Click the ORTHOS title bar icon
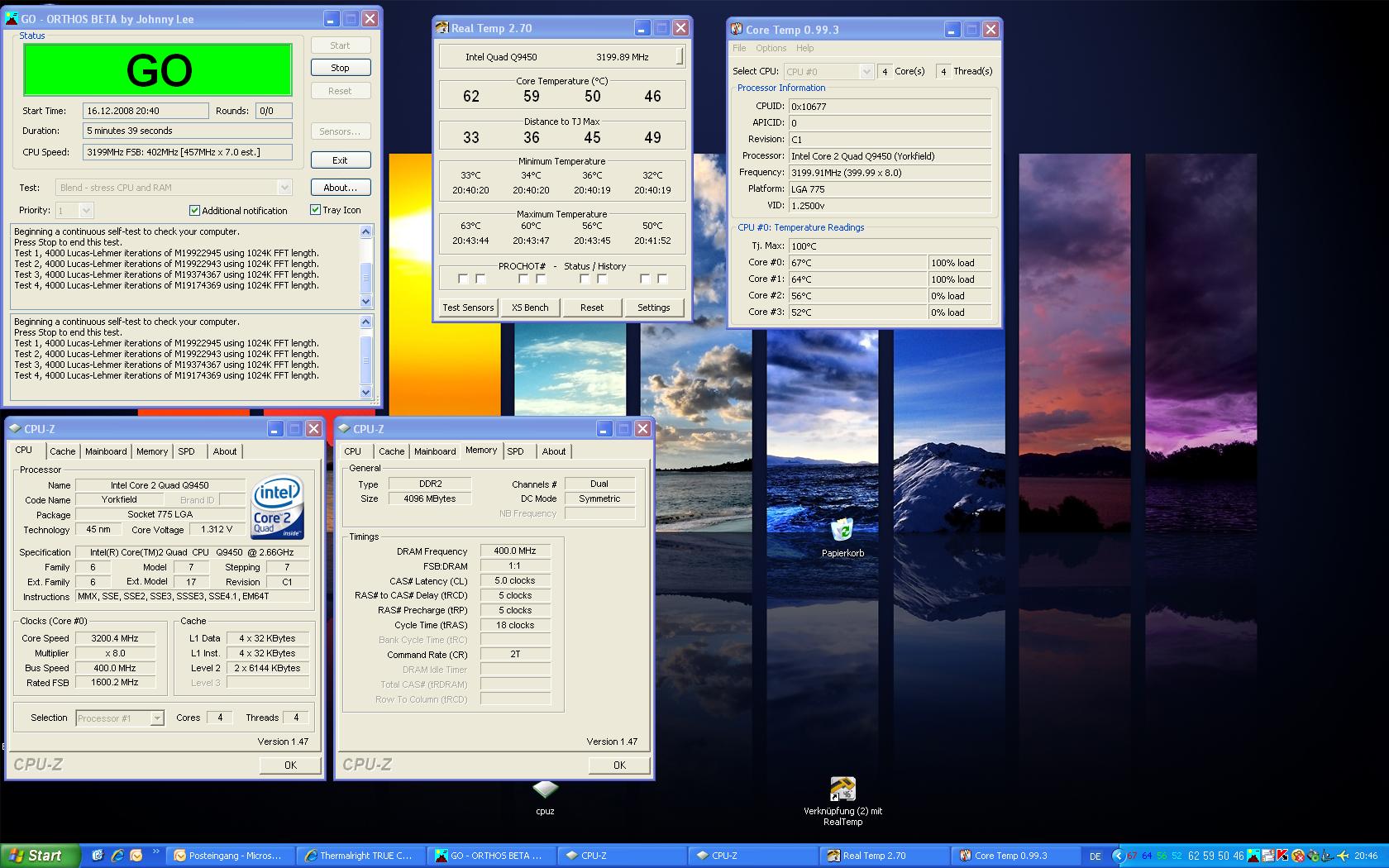Viewport: 1389px width, 868px height. pyautogui.click(x=12, y=18)
